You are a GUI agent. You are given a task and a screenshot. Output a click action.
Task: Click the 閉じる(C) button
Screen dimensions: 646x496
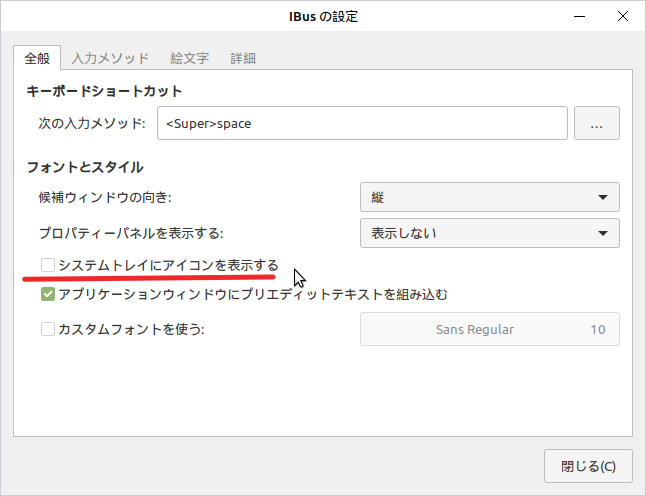588,466
